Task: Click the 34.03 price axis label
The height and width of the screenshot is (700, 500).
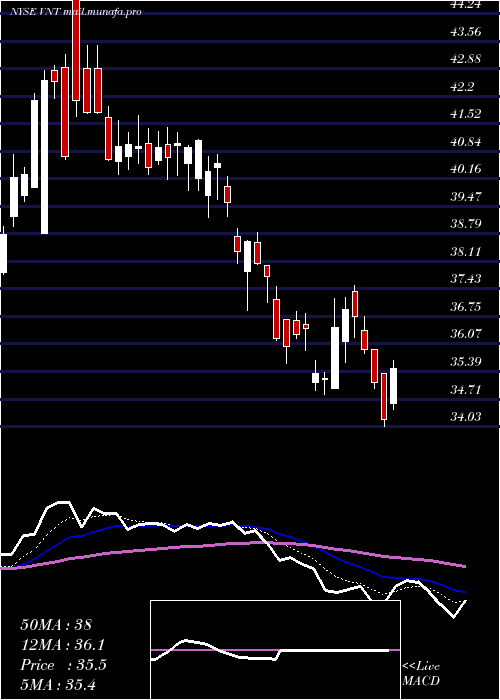Action: tap(466, 417)
